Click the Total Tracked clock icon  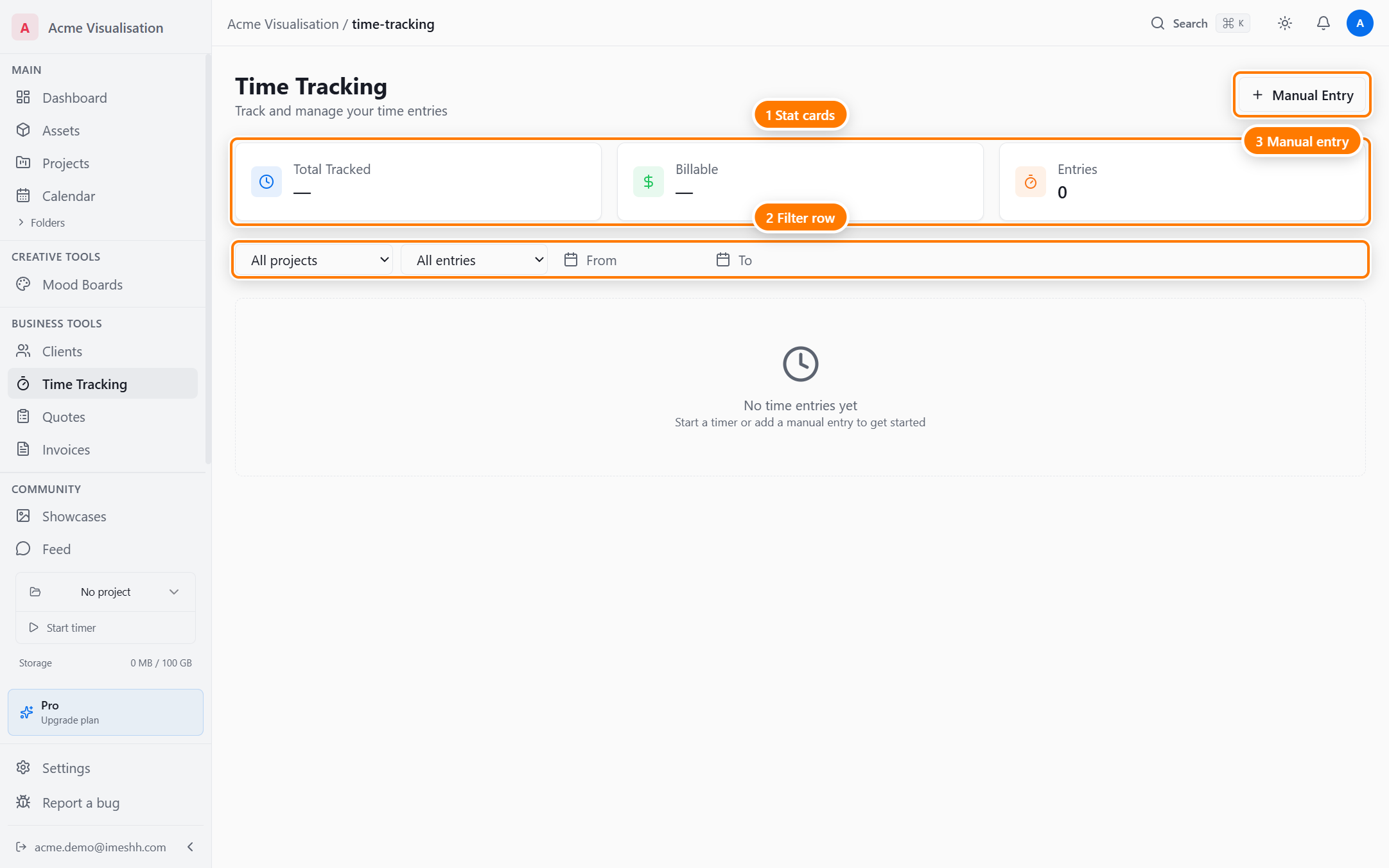(x=266, y=182)
